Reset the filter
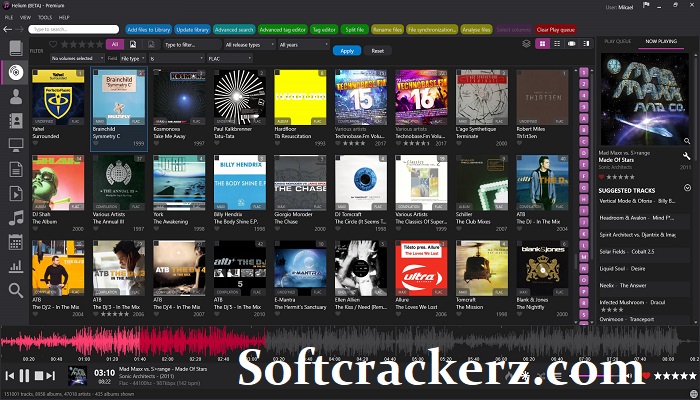The height and width of the screenshot is (400, 700). click(378, 51)
